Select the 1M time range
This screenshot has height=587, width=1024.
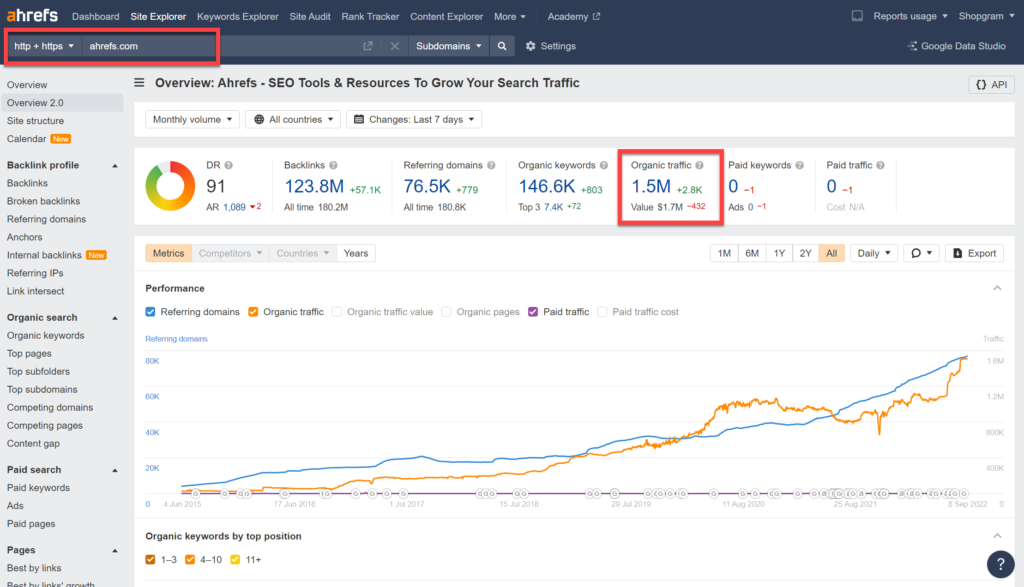point(724,253)
